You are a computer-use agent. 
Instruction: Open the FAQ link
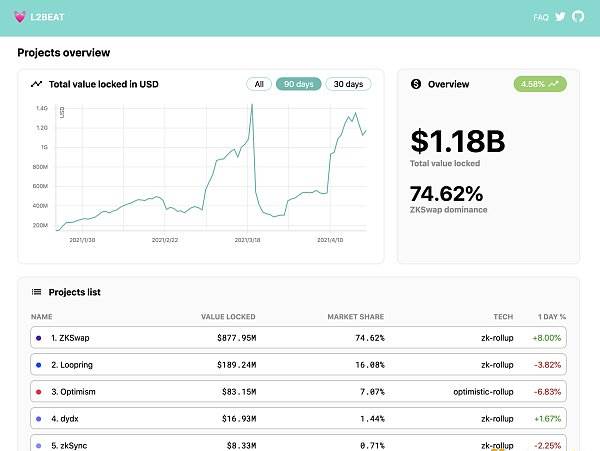click(x=541, y=18)
